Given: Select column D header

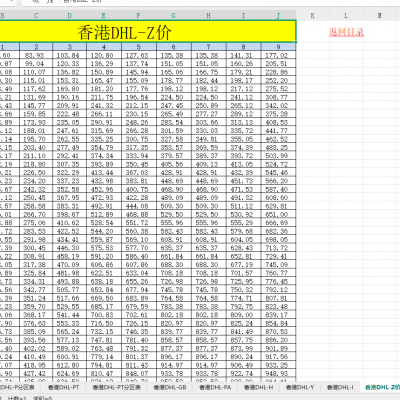Looking at the screenshot, I should pyautogui.click(x=70, y=15).
